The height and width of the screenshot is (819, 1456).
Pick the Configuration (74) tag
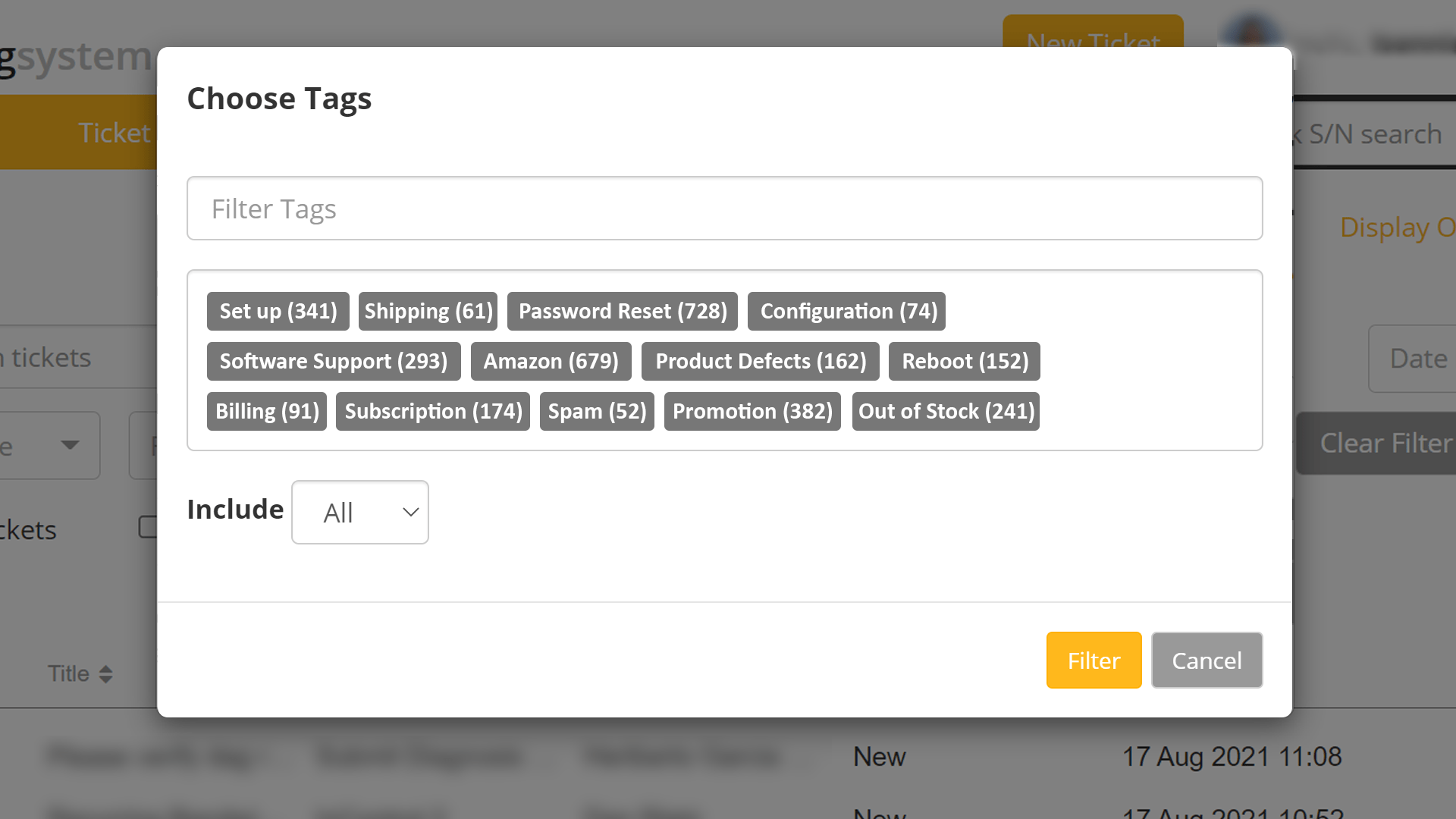(x=846, y=311)
